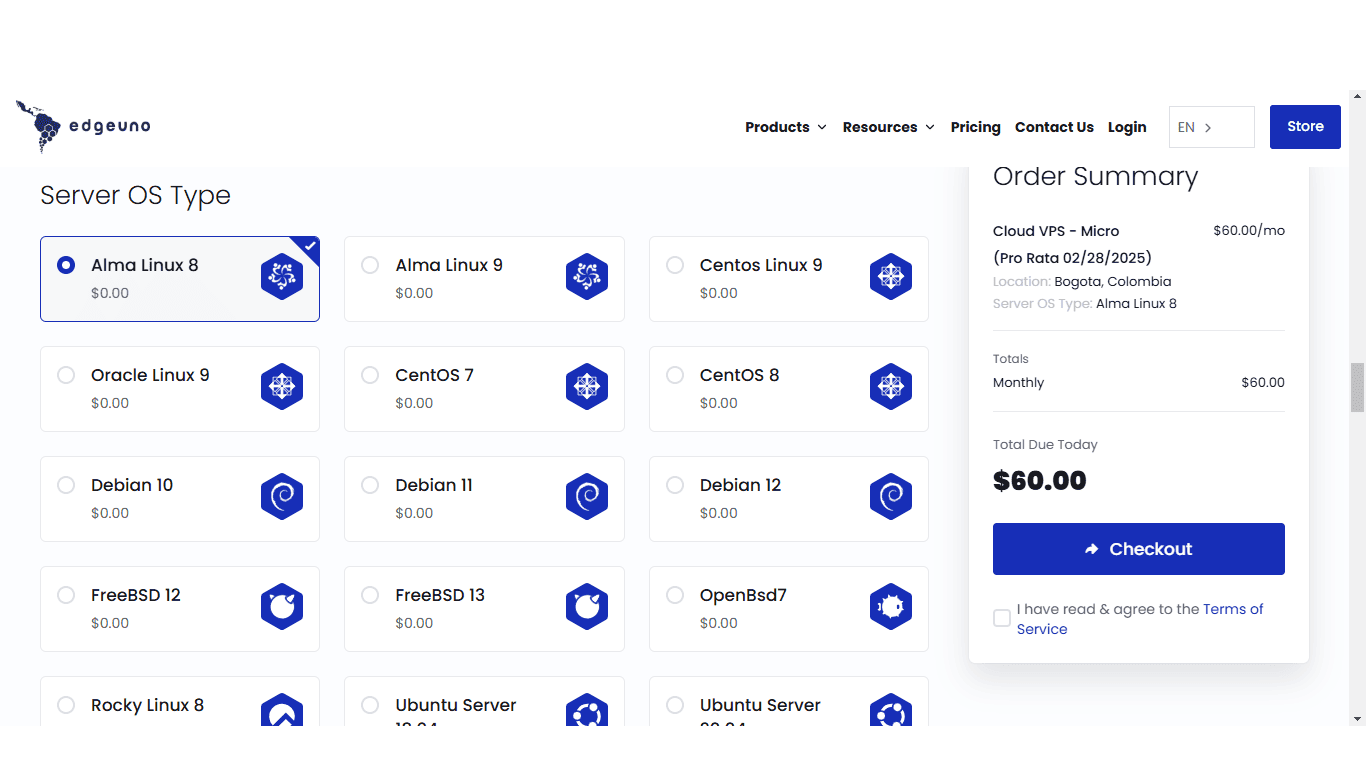Viewport: 1366px width, 768px height.
Task: Click the Alma Linux 8 hexagon icon
Action: tap(282, 277)
